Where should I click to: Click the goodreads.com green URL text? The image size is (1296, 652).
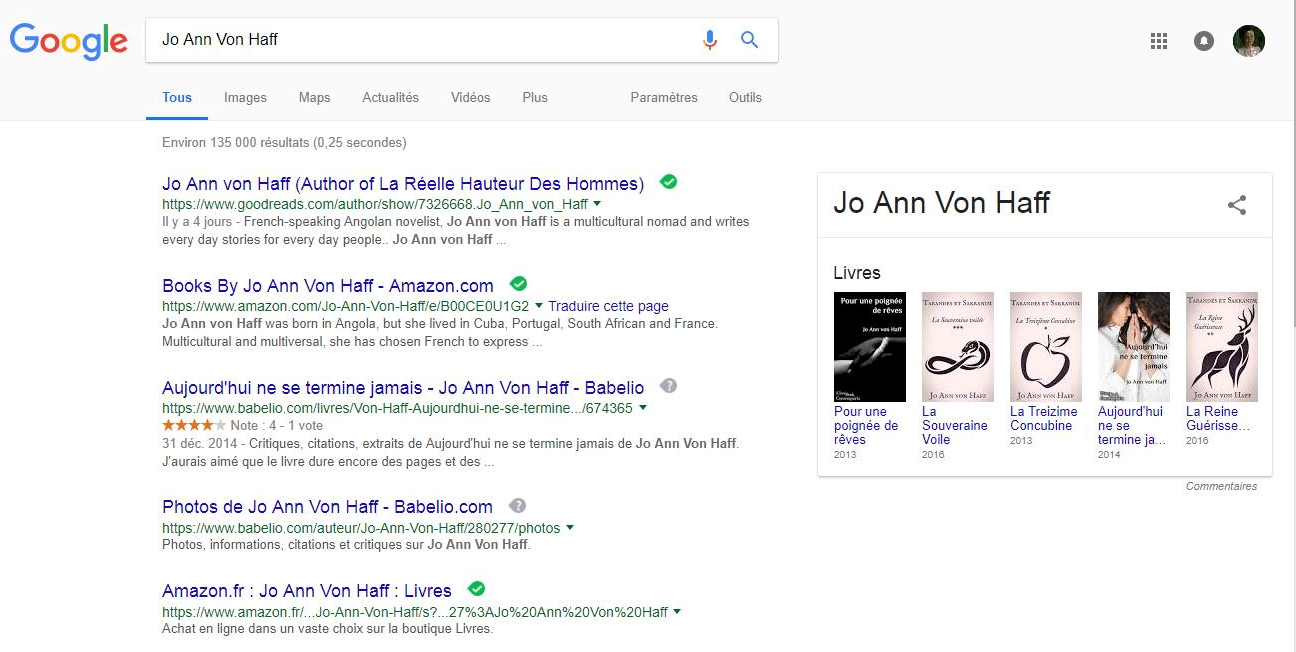375,204
